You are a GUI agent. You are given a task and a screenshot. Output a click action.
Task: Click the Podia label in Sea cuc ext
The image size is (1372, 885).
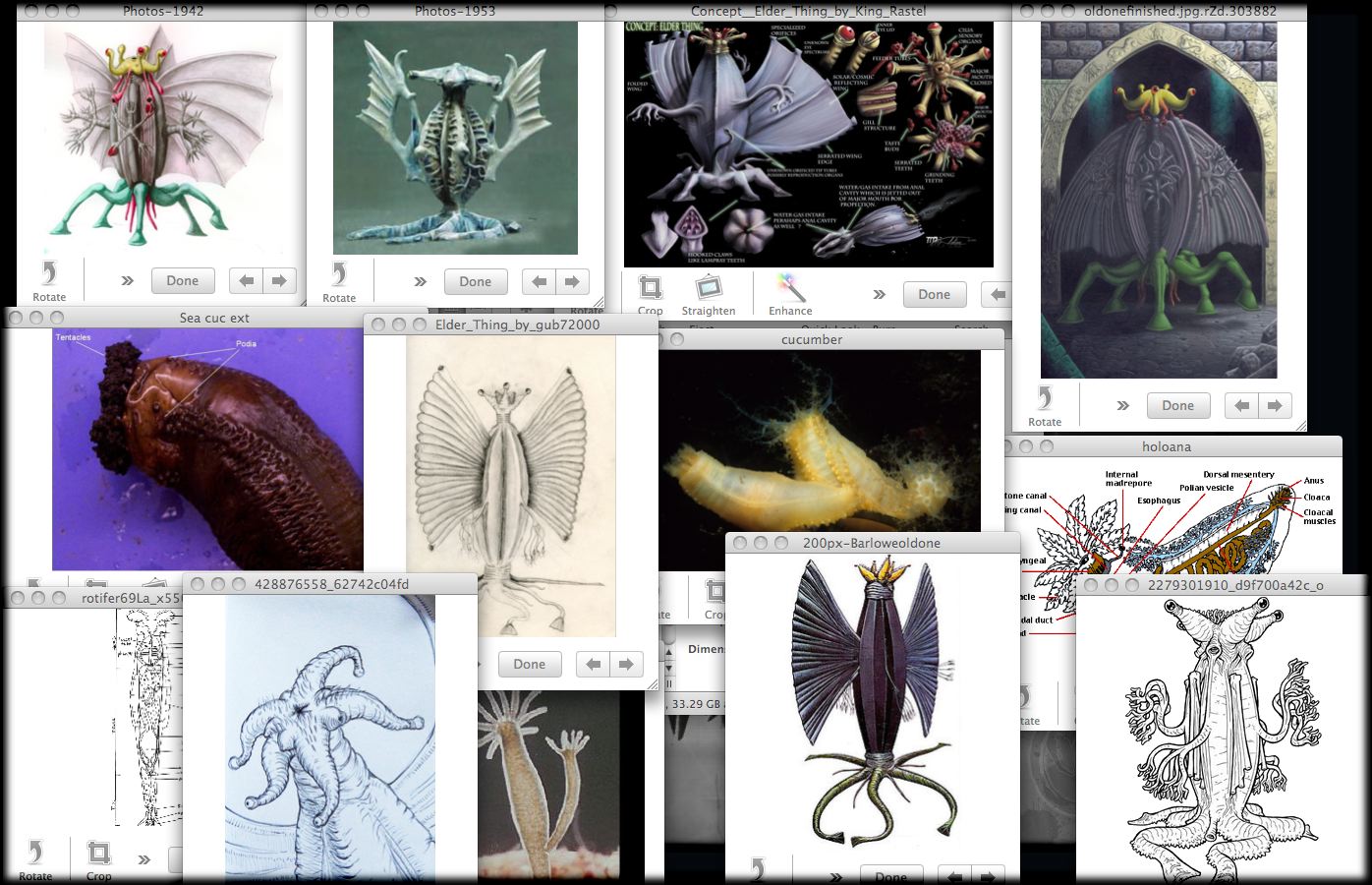[246, 345]
